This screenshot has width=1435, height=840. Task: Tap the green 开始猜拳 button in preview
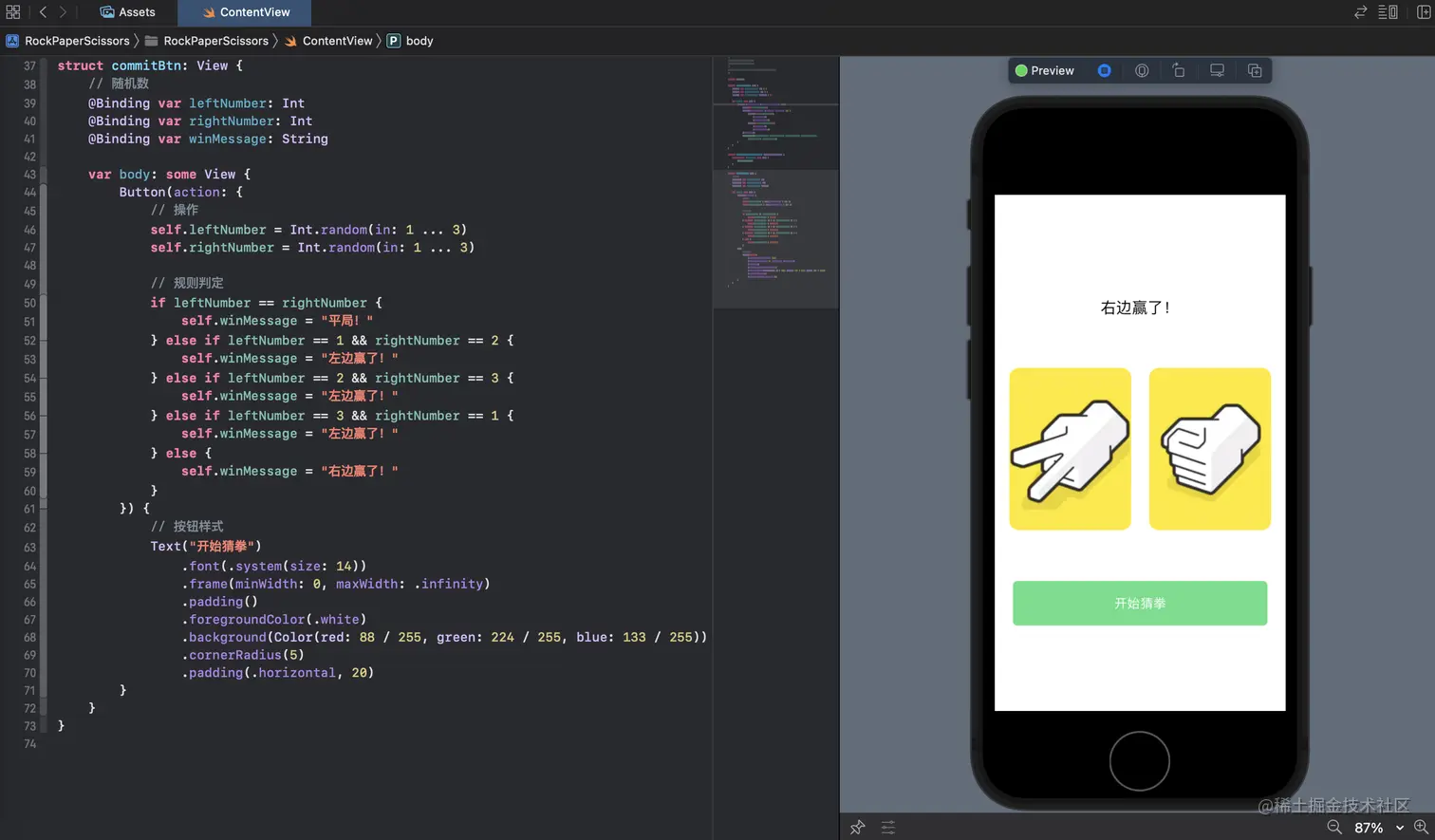pos(1140,603)
